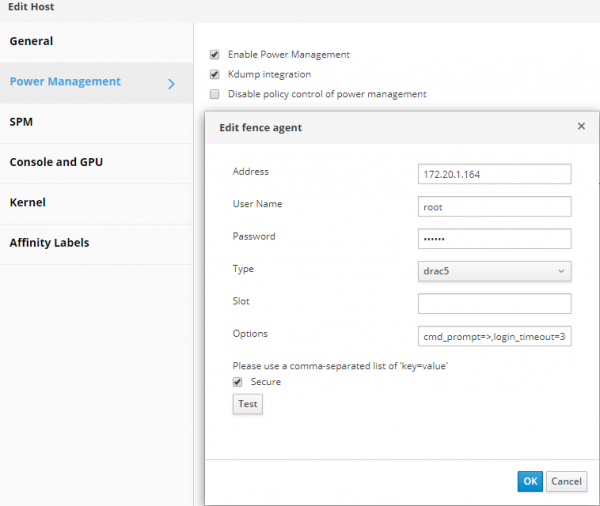Screen dimensions: 600x506
Task: Click the Power Management chevron arrow
Action: (171, 83)
